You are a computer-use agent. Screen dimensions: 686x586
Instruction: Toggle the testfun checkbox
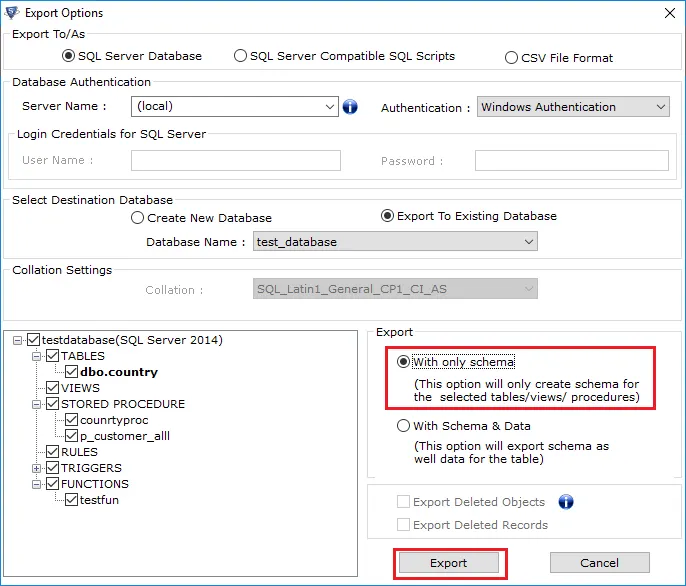[71, 500]
